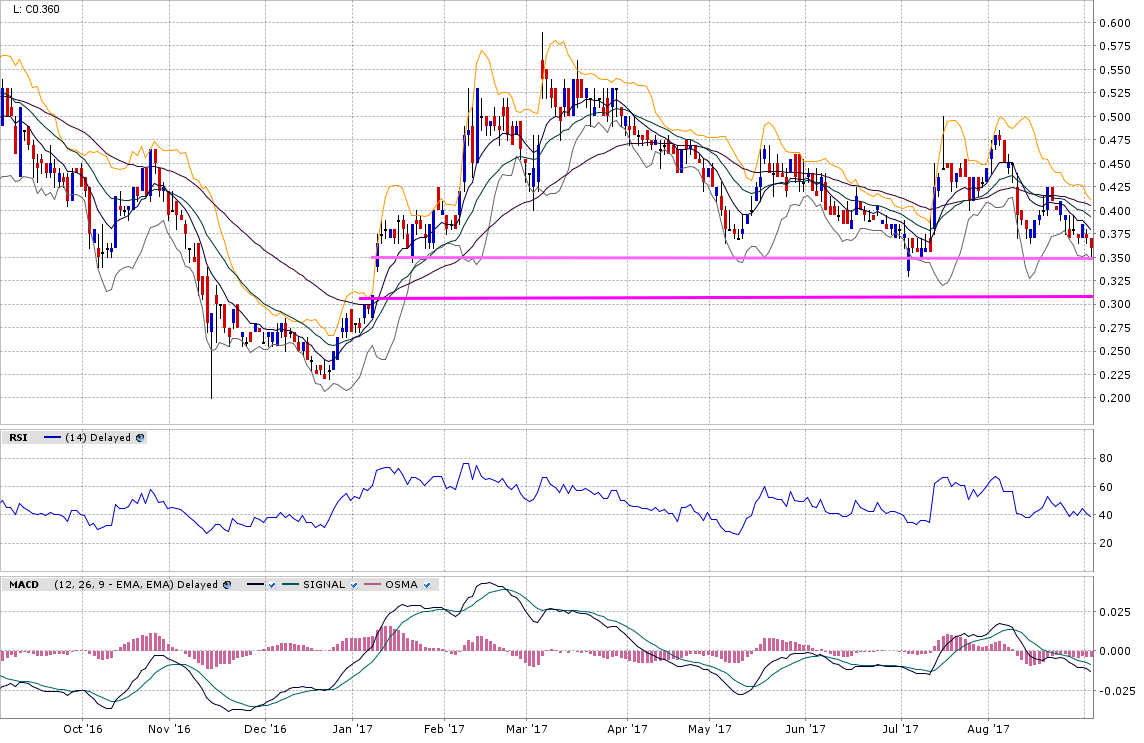The height and width of the screenshot is (743, 1144).
Task: Click the teal SIGNAL line legend swatch
Action: click(290, 584)
